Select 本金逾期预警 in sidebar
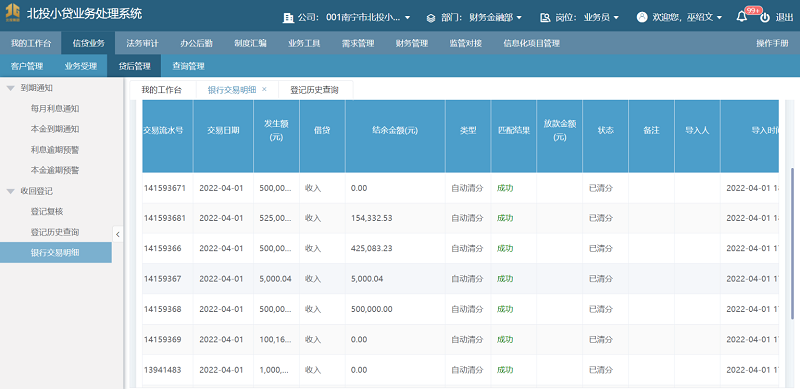Viewport: 800px width, 389px height. [55, 170]
